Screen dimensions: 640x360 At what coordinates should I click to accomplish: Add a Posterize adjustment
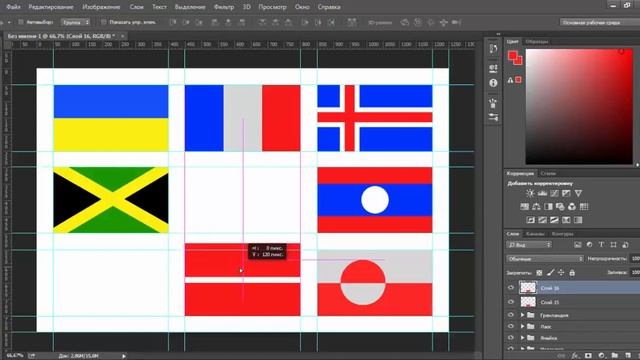click(x=542, y=220)
